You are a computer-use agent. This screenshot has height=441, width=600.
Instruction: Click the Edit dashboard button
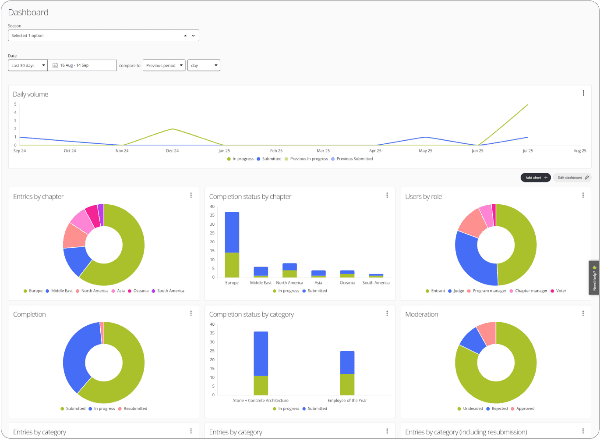pyautogui.click(x=572, y=177)
